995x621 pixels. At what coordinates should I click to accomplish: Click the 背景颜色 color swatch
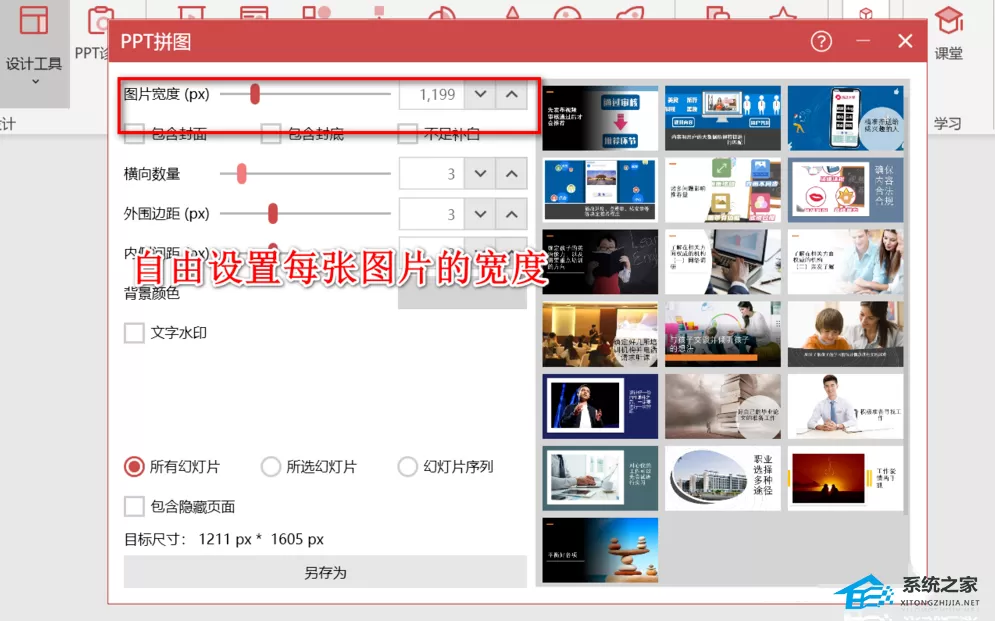point(463,294)
